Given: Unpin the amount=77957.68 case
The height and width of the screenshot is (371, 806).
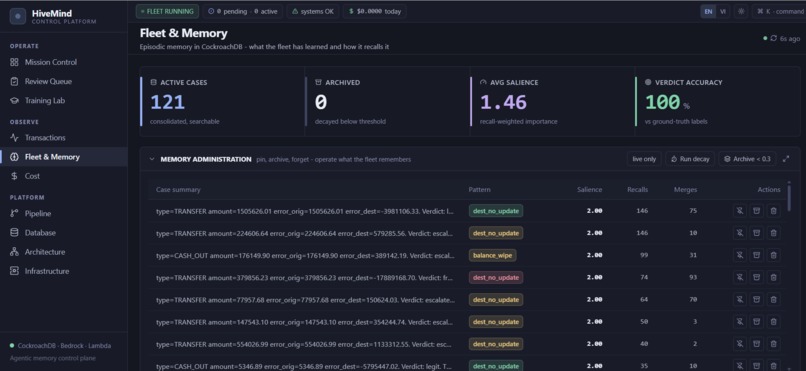Looking at the screenshot, I should [x=740, y=299].
